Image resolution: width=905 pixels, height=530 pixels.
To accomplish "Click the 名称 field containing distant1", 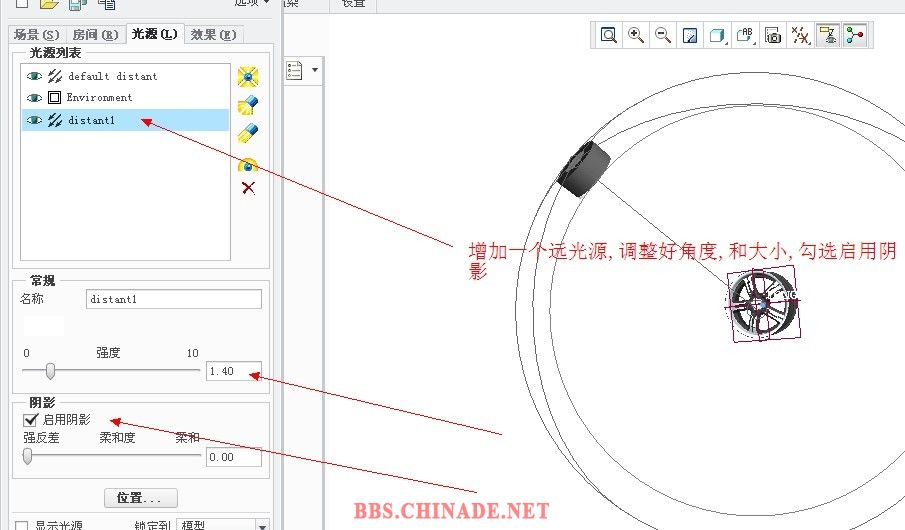I will click(x=174, y=299).
